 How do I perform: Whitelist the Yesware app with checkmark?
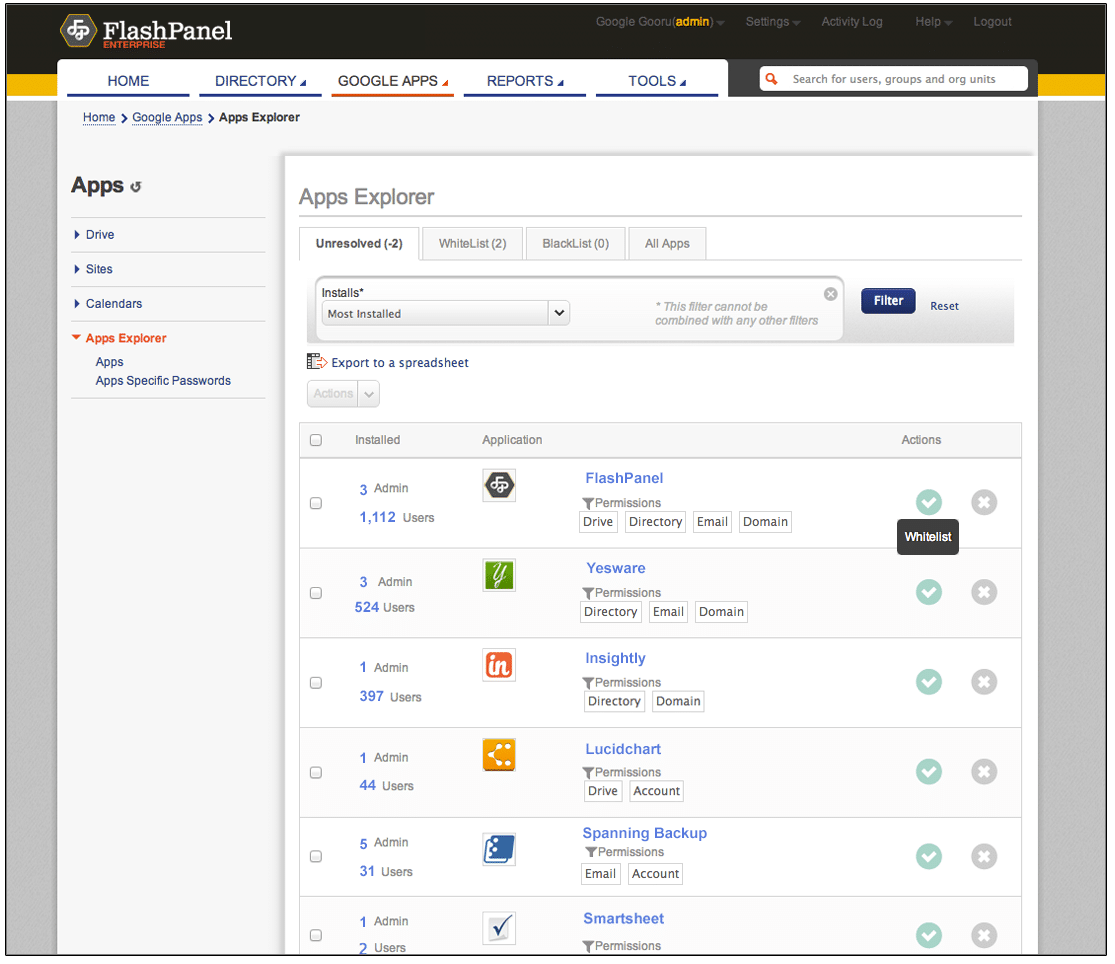point(929,592)
